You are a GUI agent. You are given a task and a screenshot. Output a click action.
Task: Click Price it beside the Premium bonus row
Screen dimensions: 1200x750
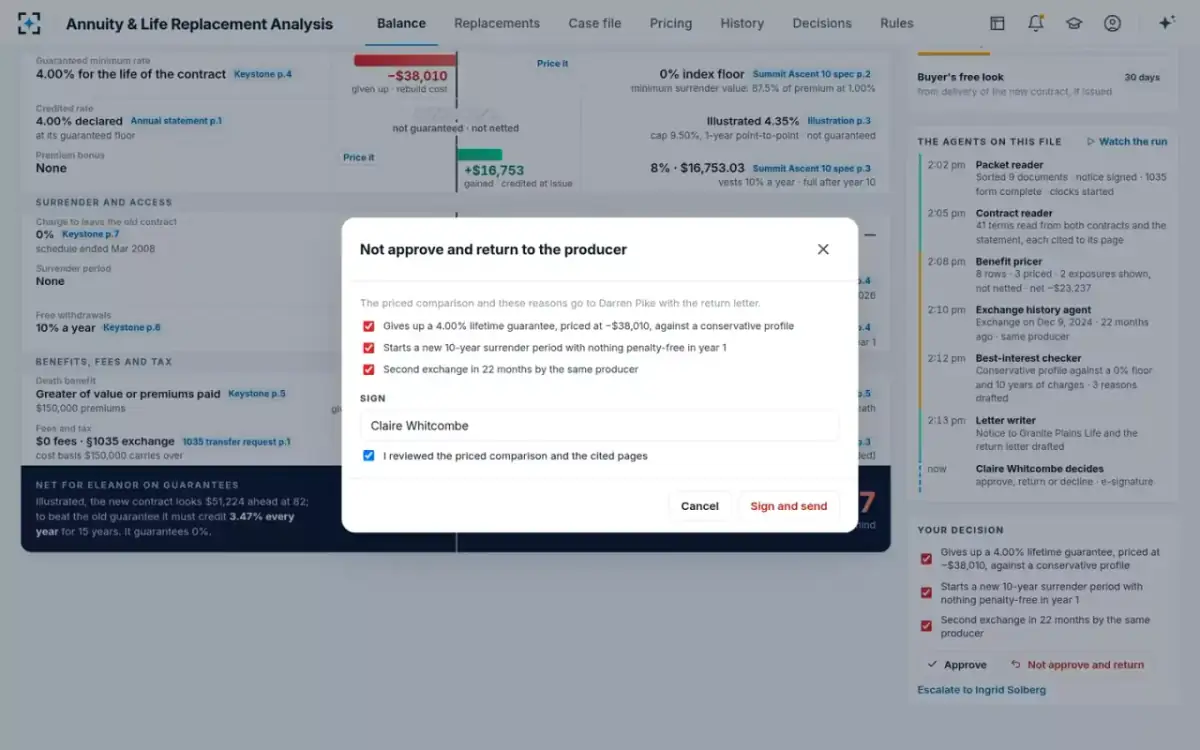[x=359, y=157]
